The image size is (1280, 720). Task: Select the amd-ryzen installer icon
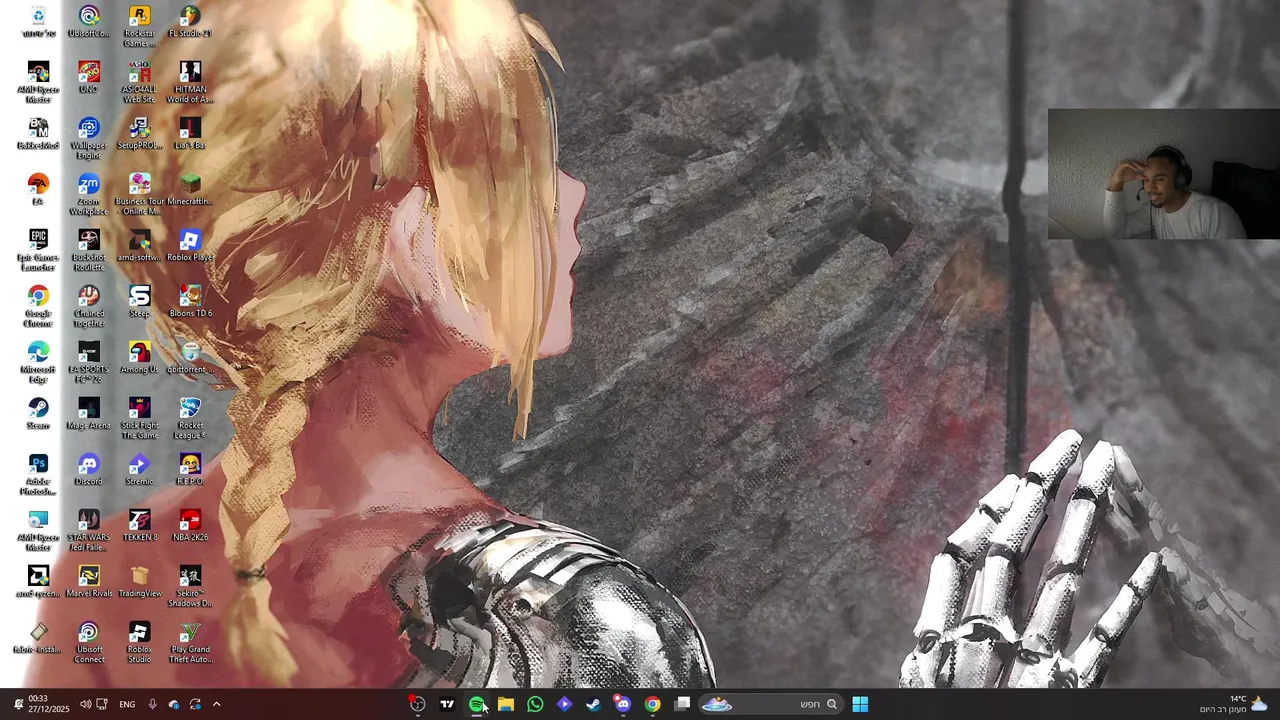point(38,581)
